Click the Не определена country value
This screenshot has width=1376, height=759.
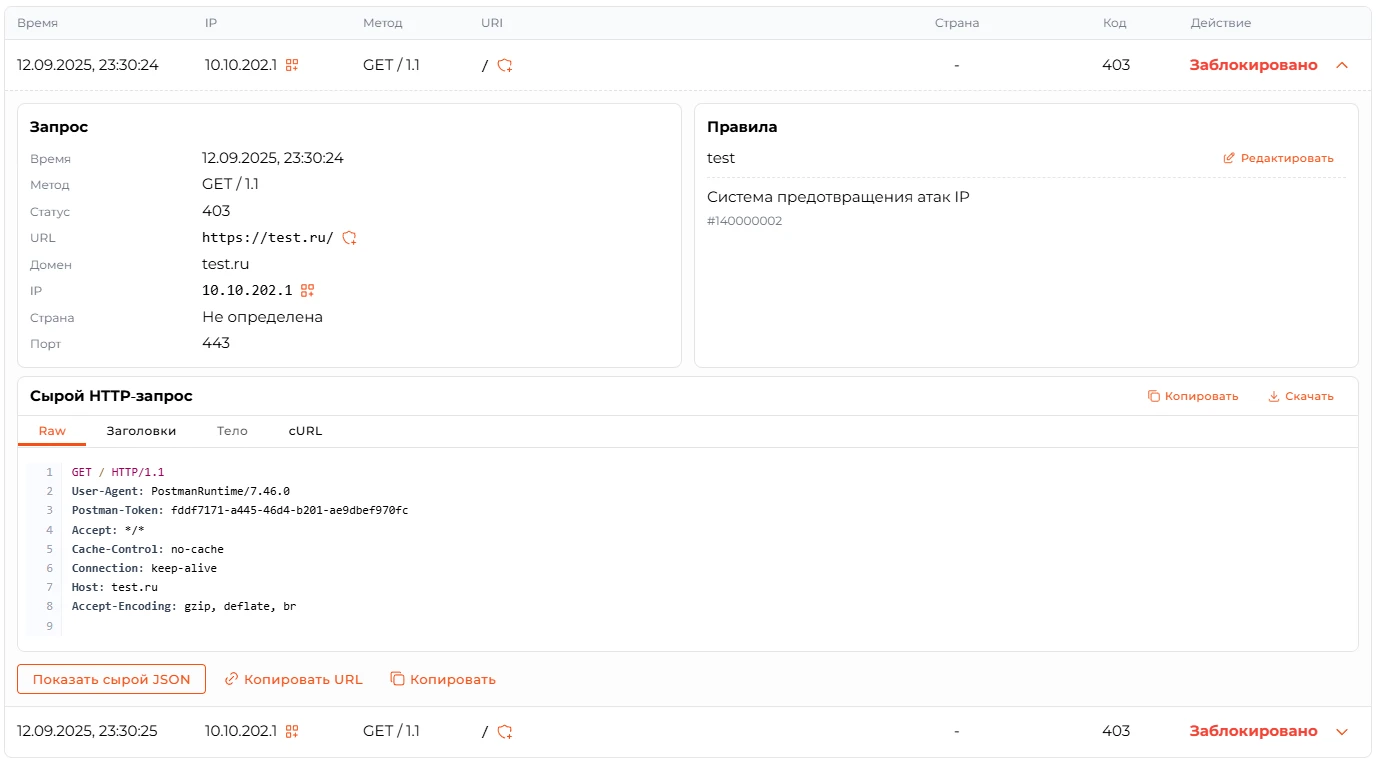tap(262, 317)
